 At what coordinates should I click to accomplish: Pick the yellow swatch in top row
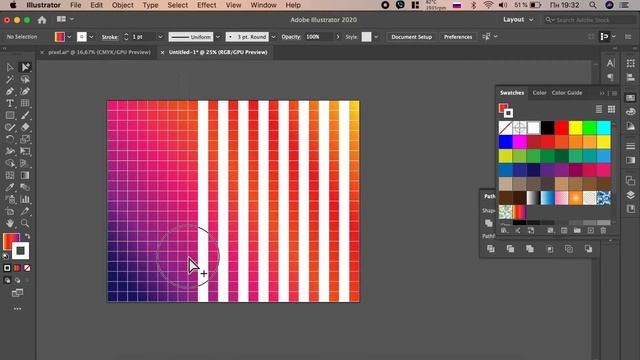[x=575, y=128]
